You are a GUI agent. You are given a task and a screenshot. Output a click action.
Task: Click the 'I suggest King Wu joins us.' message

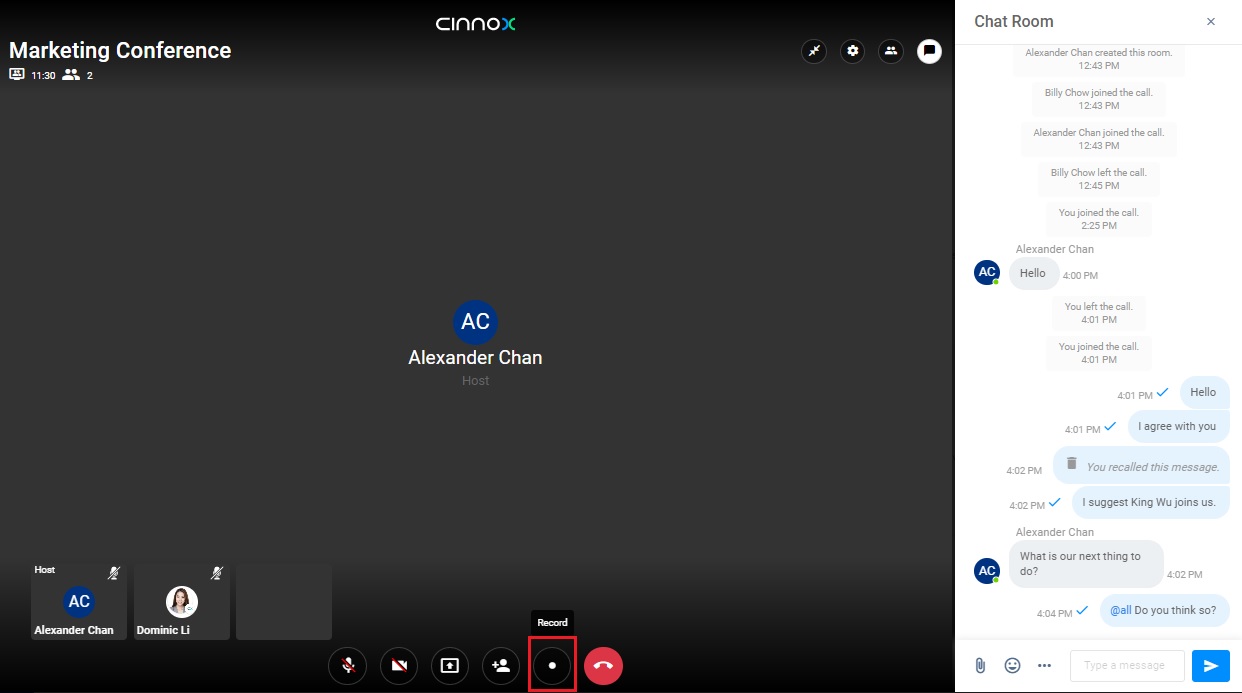pos(1150,502)
